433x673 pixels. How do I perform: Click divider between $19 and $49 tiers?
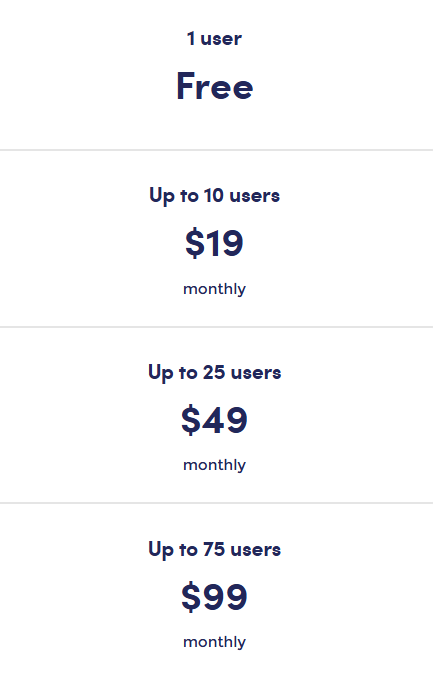point(216,327)
